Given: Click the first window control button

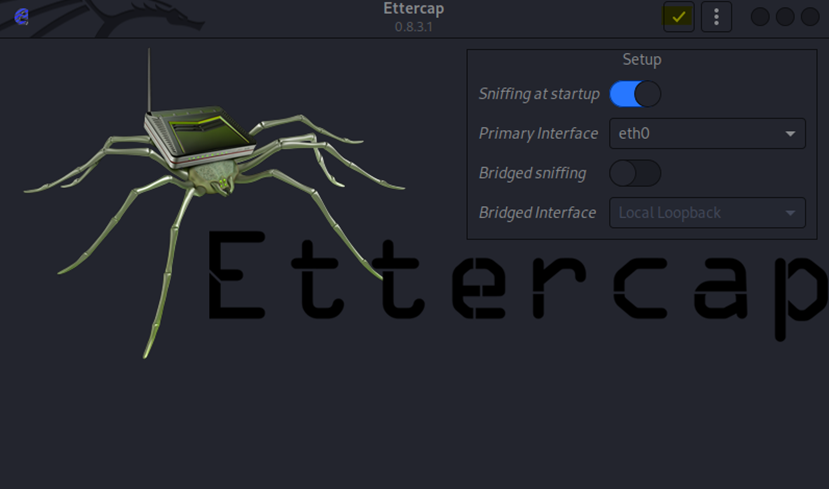Looking at the screenshot, I should click(760, 17).
